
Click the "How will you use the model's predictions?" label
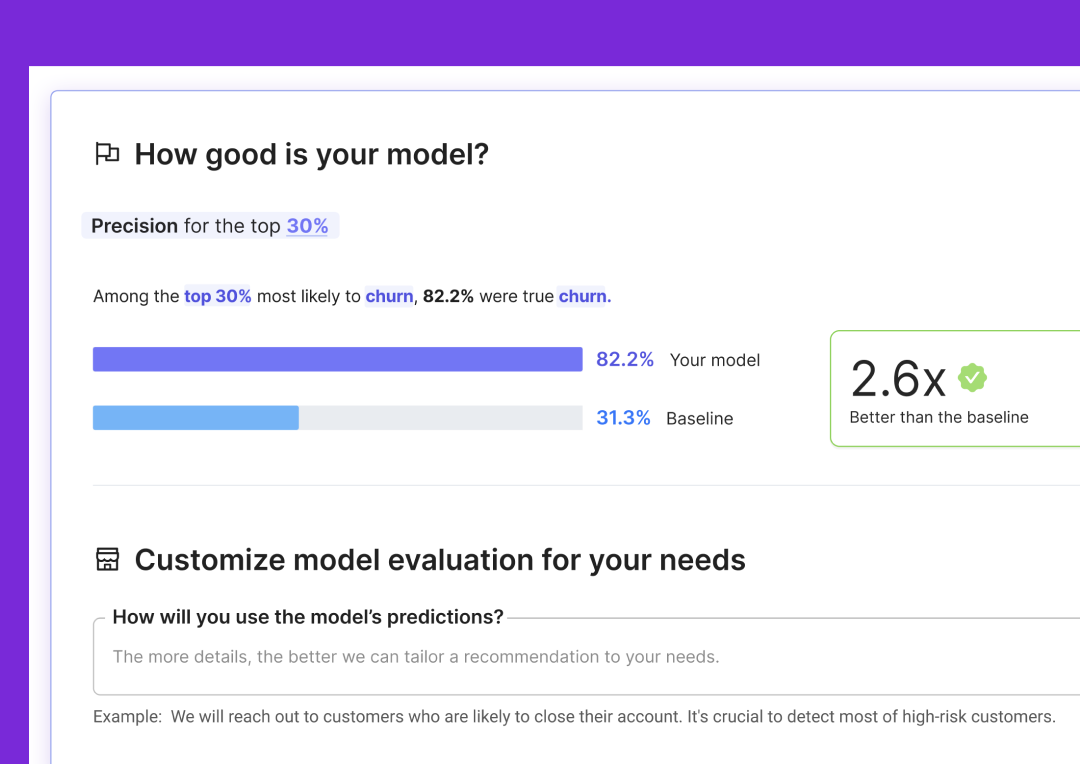pos(307,617)
